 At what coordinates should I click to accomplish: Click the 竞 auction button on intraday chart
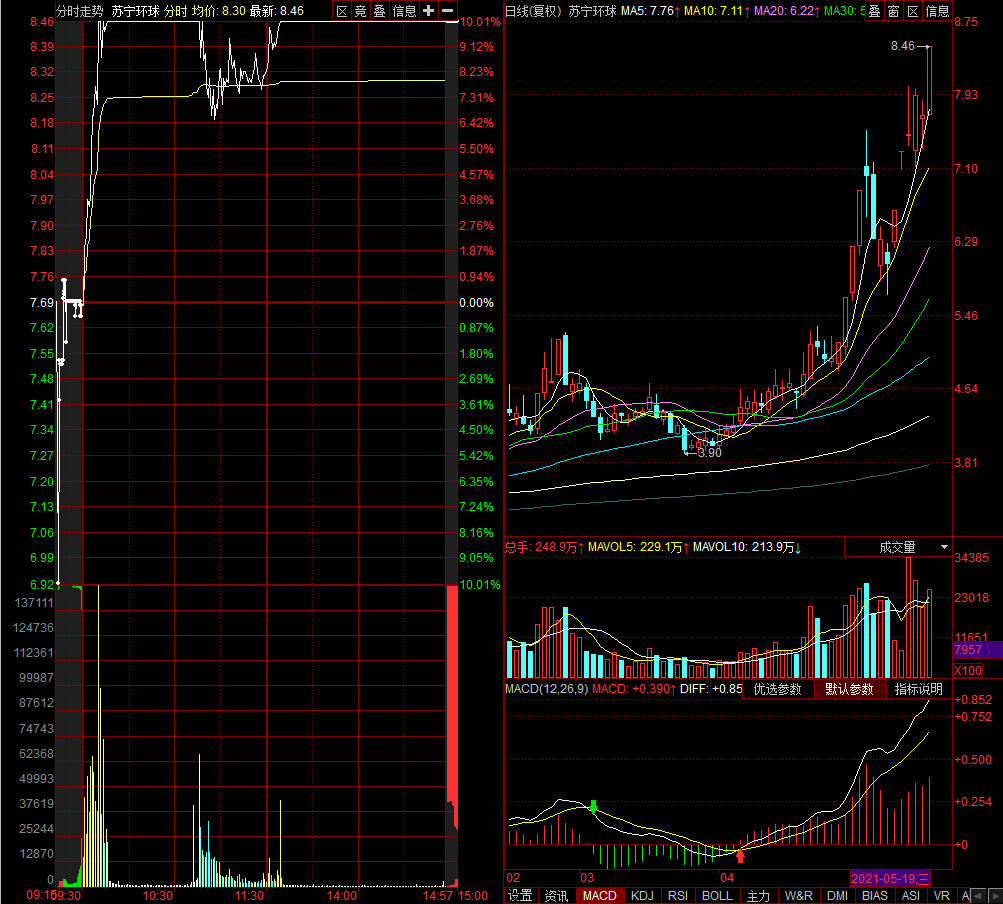tap(361, 11)
